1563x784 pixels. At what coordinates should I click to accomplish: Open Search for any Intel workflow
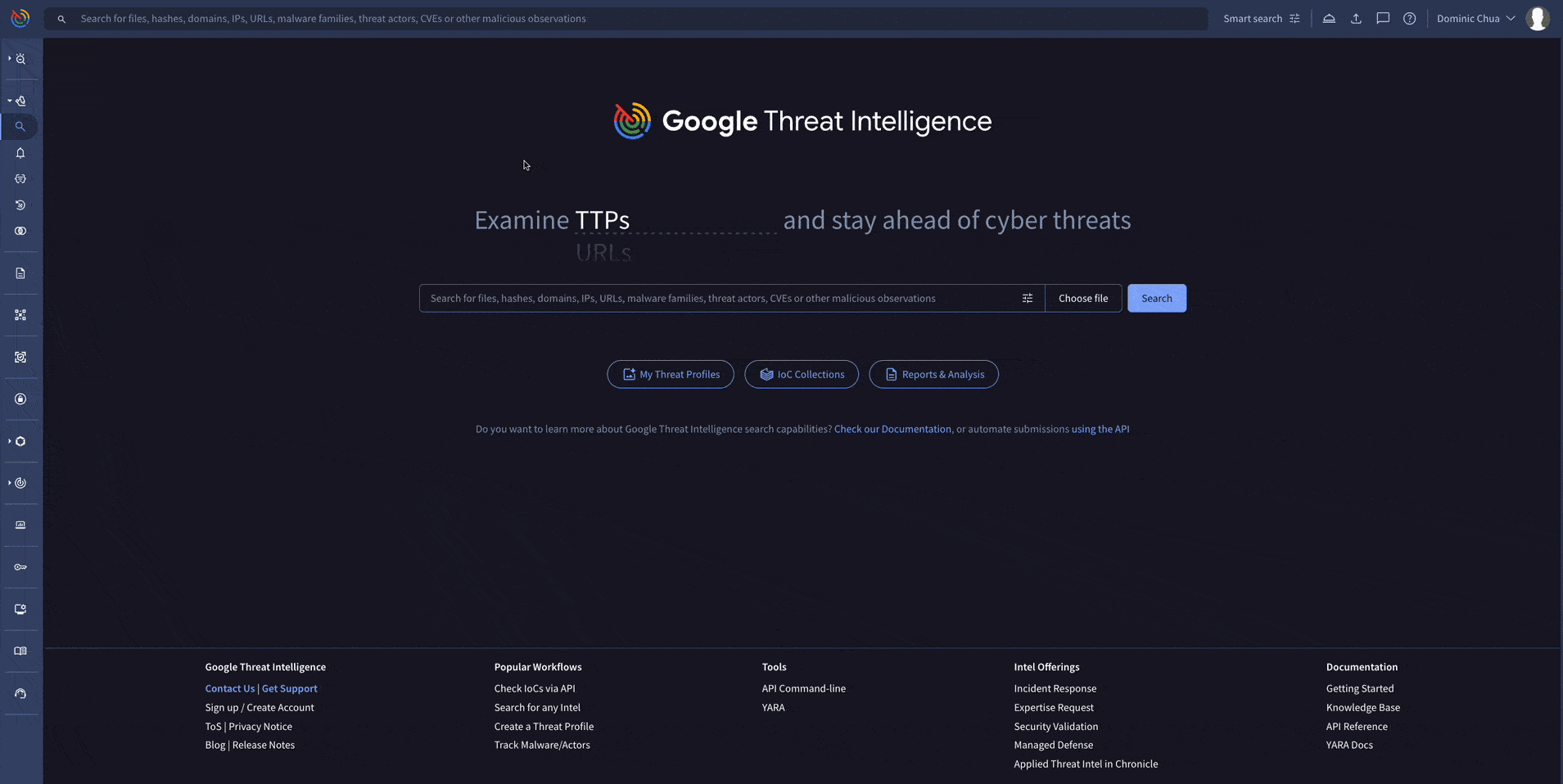point(537,708)
